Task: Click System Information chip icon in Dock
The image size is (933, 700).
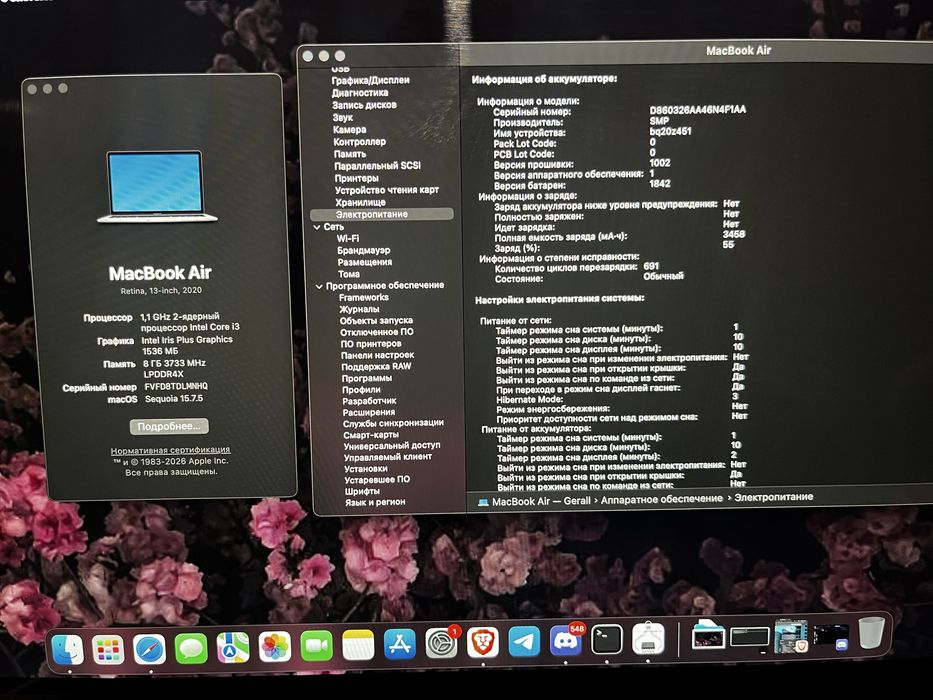Action: 648,639
